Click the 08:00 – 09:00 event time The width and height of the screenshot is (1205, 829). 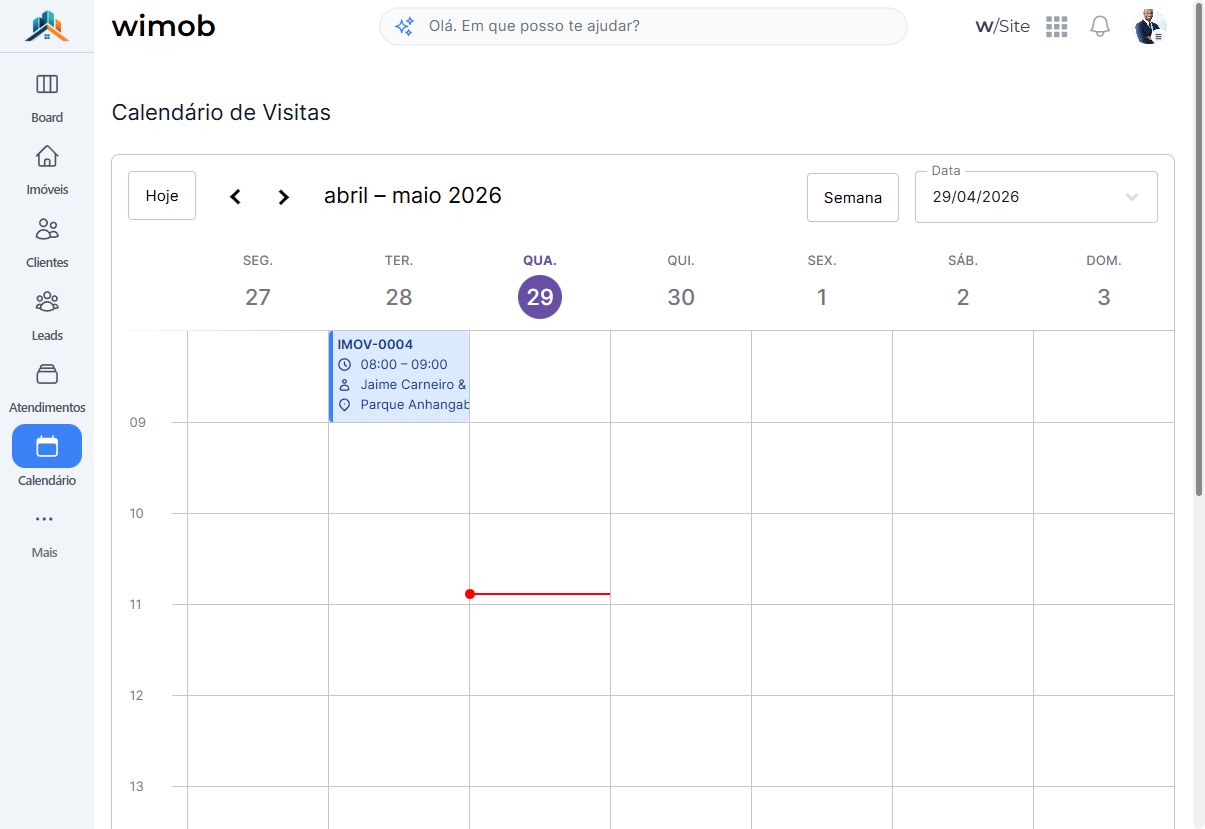point(404,365)
